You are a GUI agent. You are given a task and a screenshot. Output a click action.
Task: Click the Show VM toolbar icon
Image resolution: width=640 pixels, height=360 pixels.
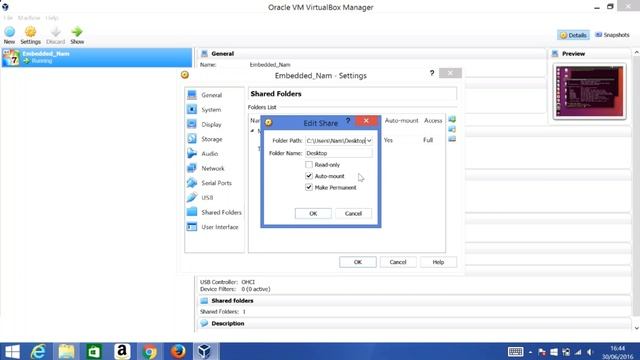[77, 35]
